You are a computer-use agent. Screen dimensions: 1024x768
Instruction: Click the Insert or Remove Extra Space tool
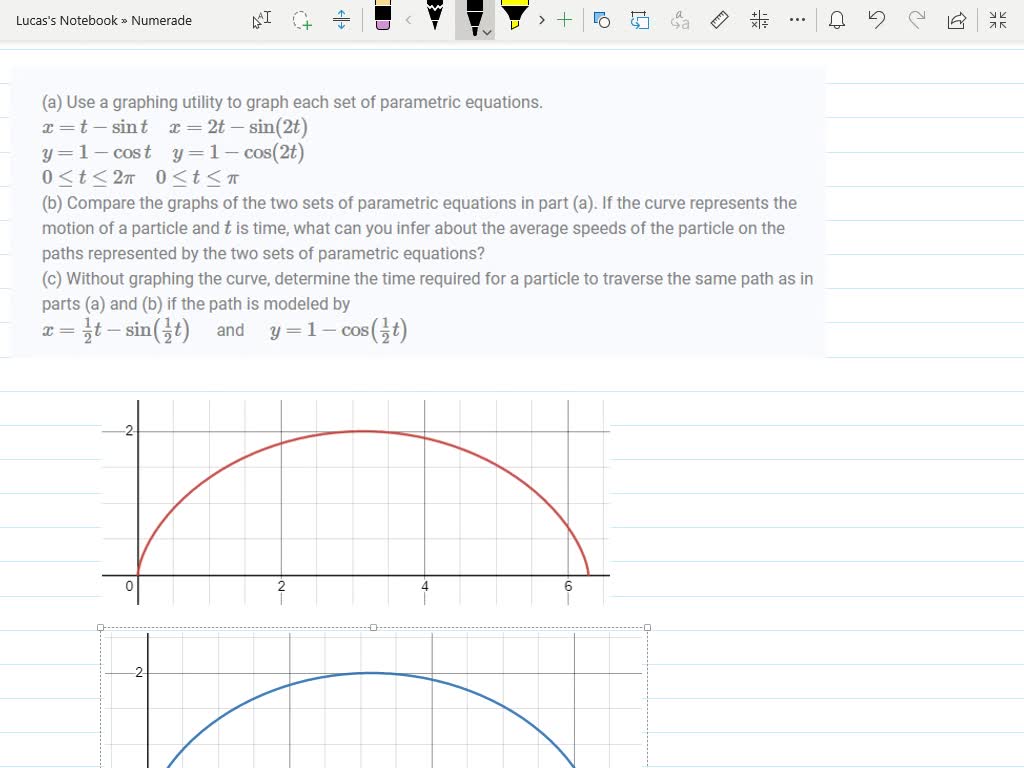[x=341, y=20]
